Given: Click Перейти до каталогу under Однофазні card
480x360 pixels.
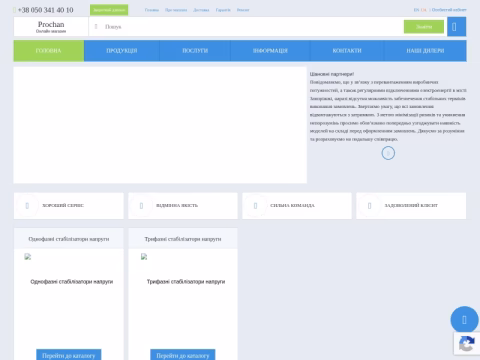Looking at the screenshot, I should pyautogui.click(x=69, y=355).
